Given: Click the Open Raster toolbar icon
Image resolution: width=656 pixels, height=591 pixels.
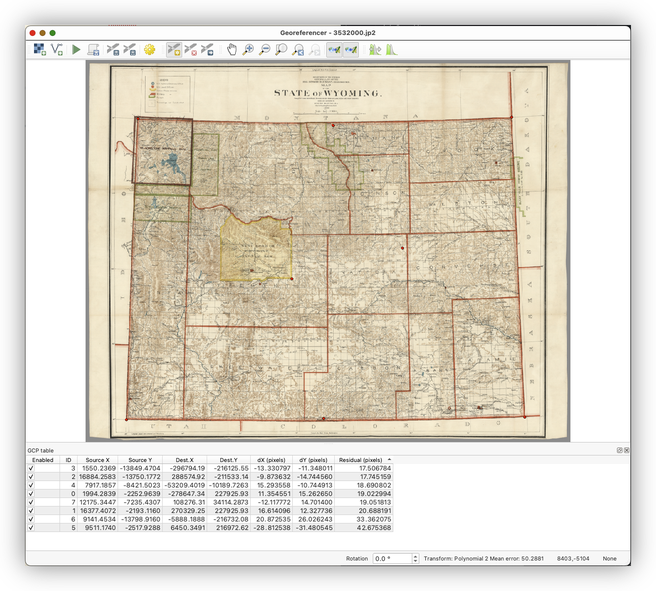Looking at the screenshot, I should tap(38, 49).
